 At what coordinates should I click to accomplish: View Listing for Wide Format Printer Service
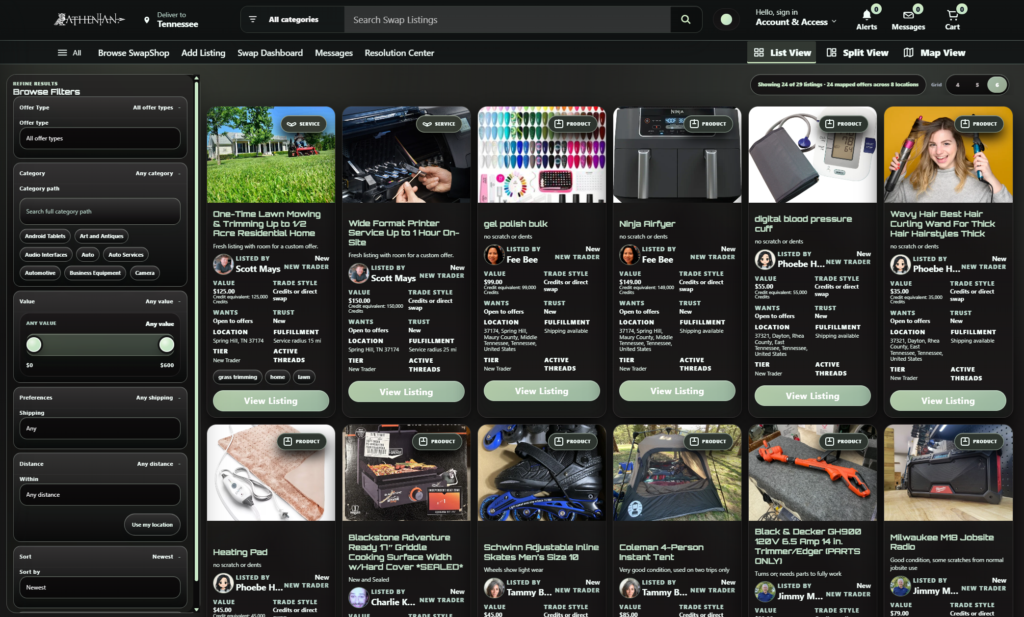406,392
